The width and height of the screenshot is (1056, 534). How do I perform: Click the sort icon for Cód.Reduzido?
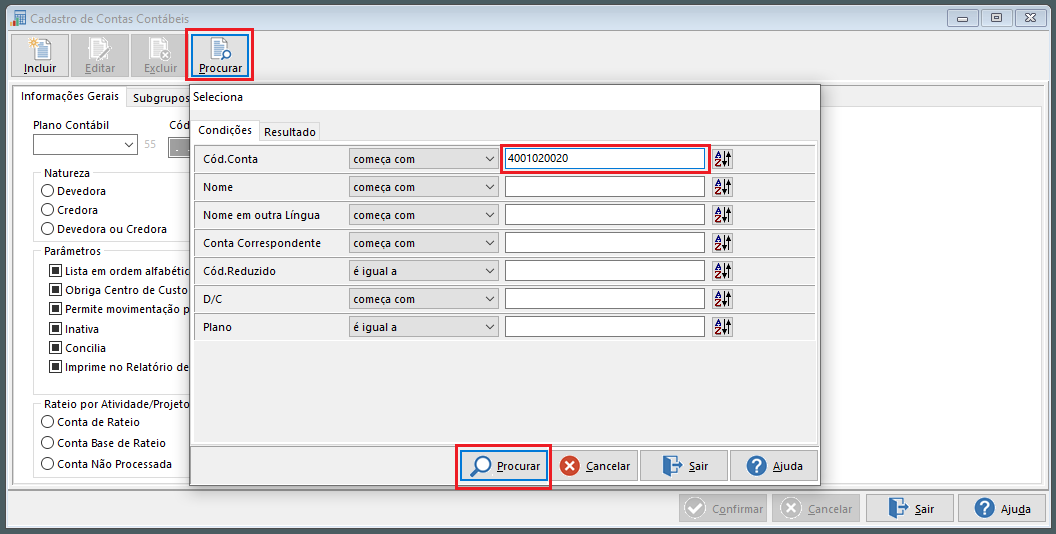tap(722, 271)
